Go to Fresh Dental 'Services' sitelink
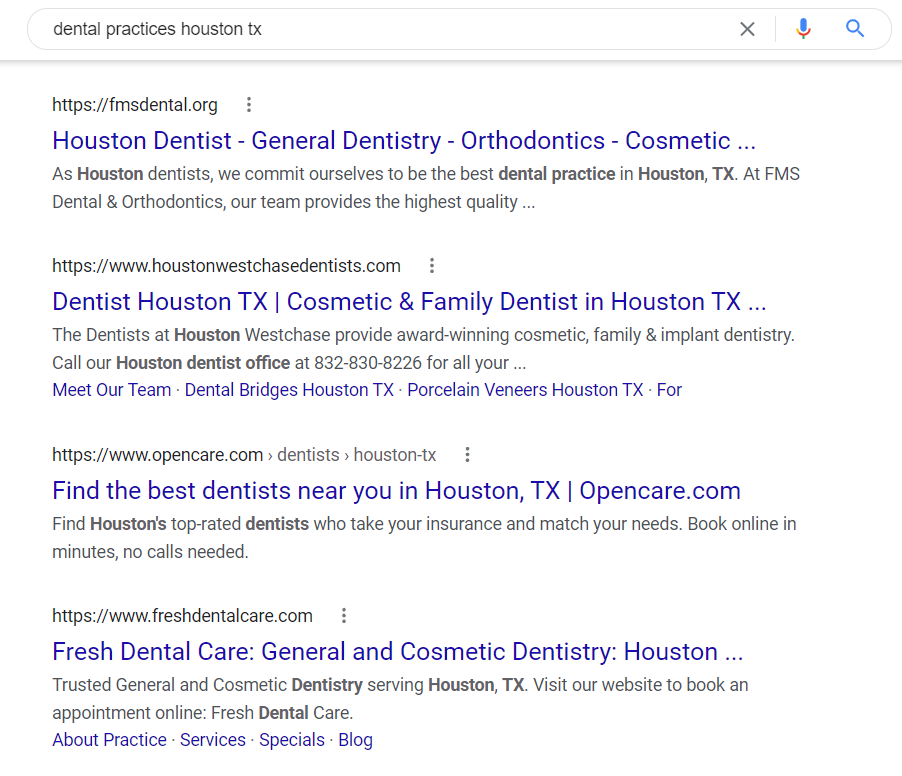 (213, 740)
